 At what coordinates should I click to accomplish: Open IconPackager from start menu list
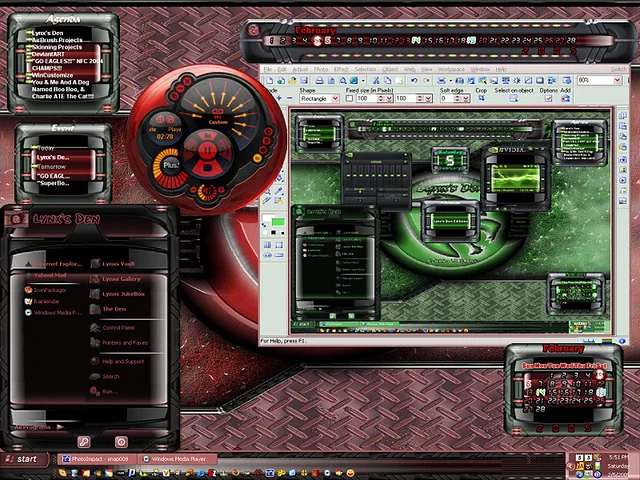pyautogui.click(x=45, y=290)
